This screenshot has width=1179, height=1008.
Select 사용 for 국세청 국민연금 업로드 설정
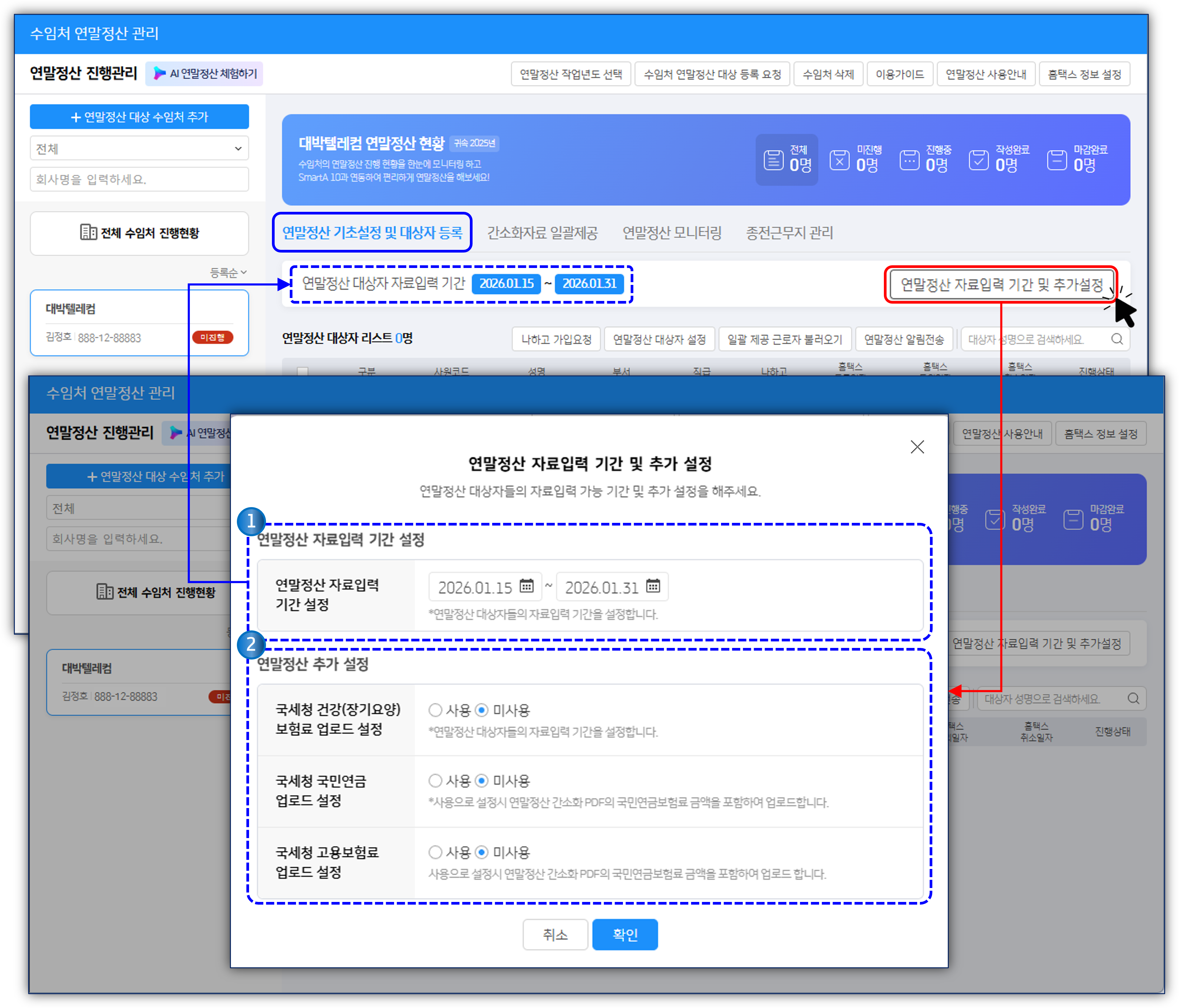tap(435, 781)
